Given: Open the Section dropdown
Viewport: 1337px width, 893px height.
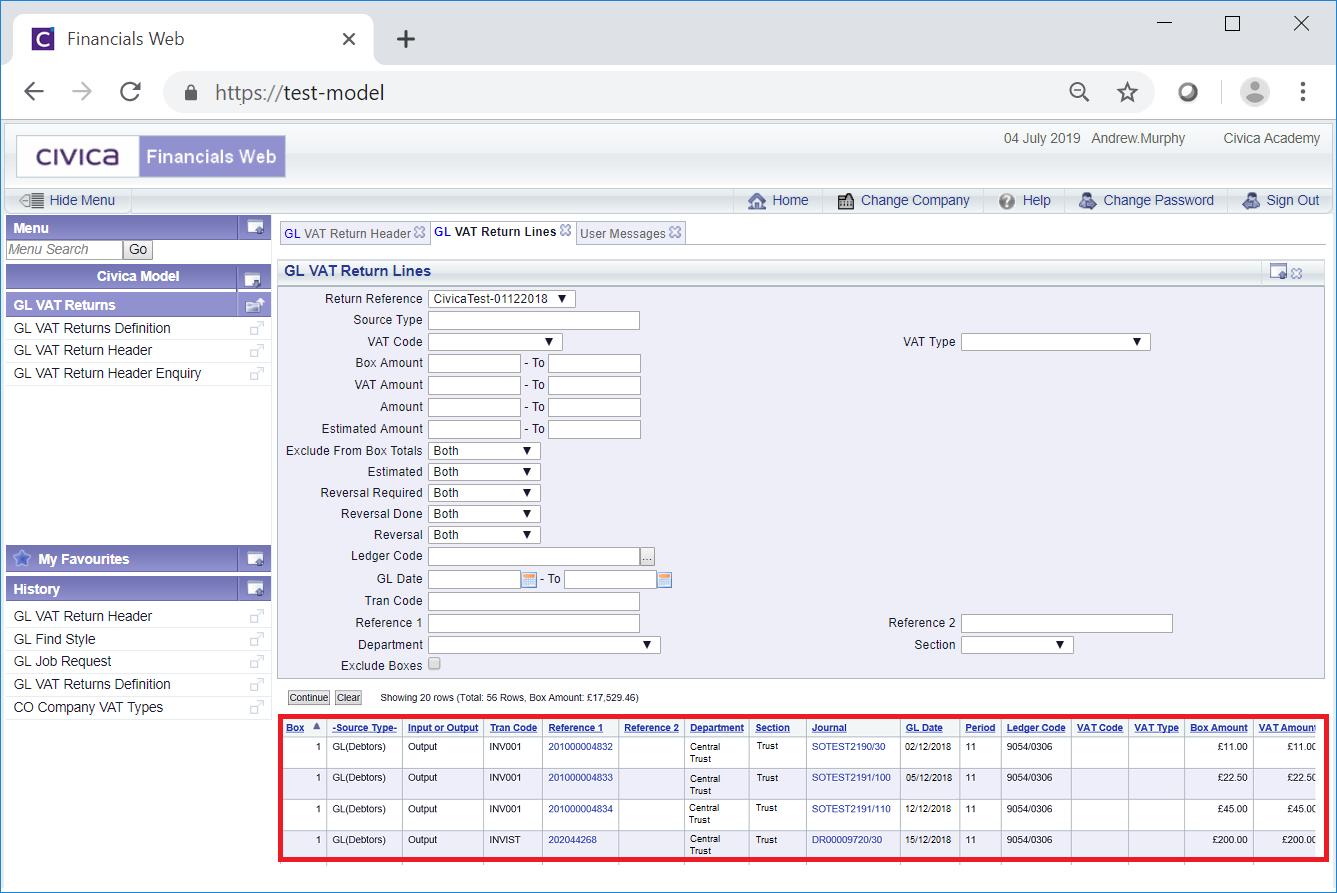Looking at the screenshot, I should pos(1017,645).
